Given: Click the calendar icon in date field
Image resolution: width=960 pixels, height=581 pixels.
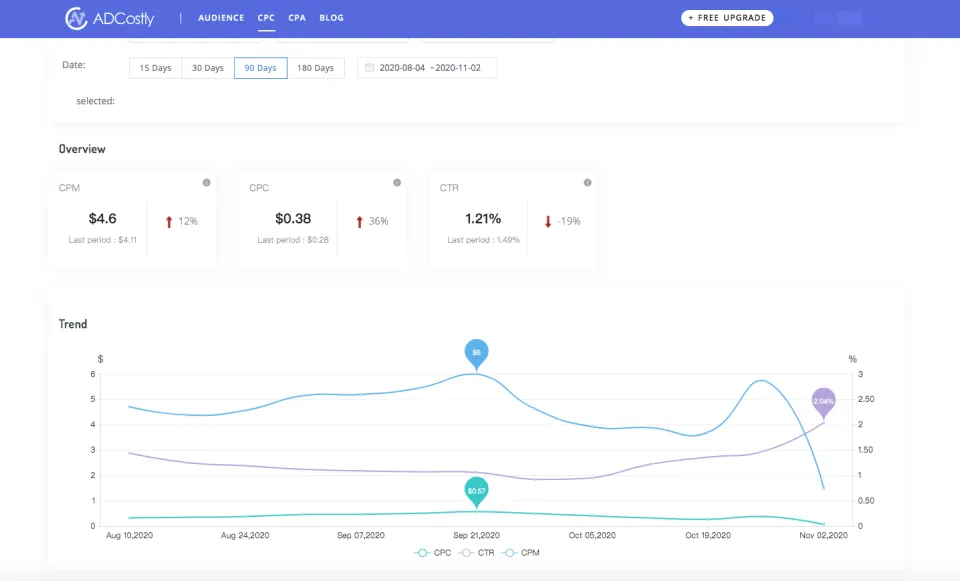Looking at the screenshot, I should pos(370,68).
